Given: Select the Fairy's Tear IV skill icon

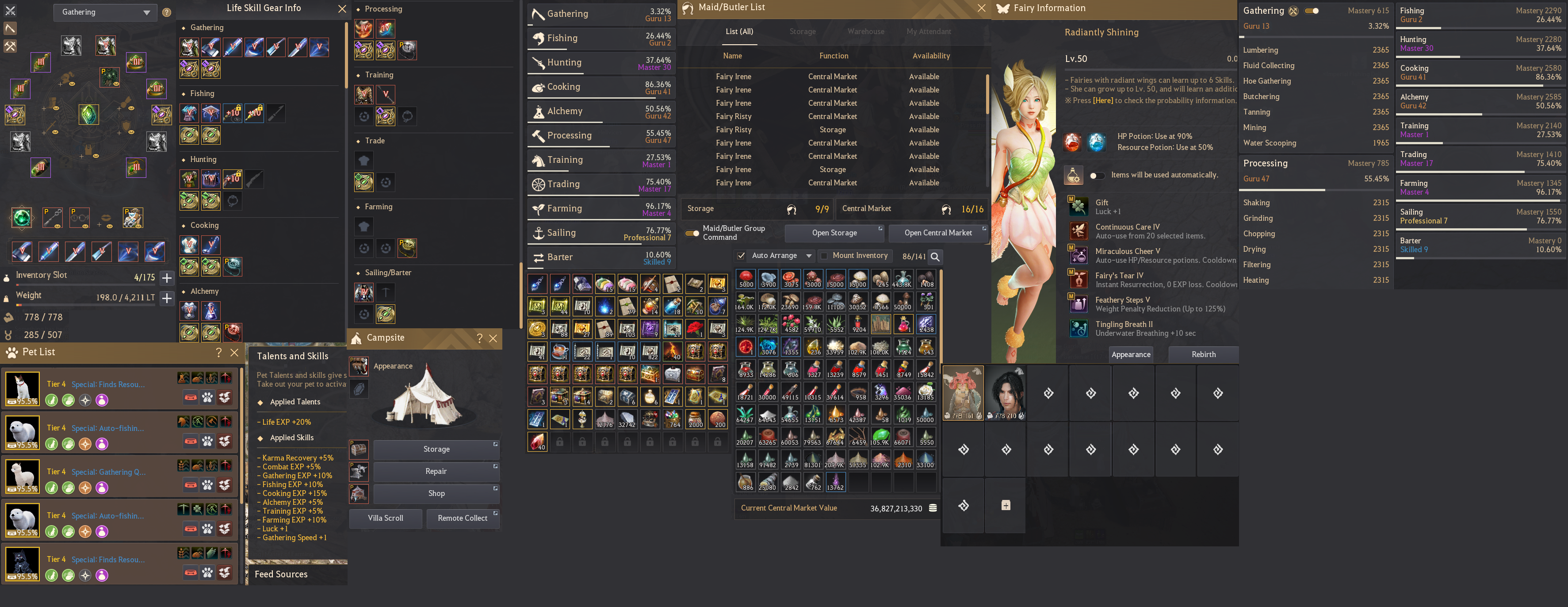Looking at the screenshot, I should pyautogui.click(x=1078, y=280).
